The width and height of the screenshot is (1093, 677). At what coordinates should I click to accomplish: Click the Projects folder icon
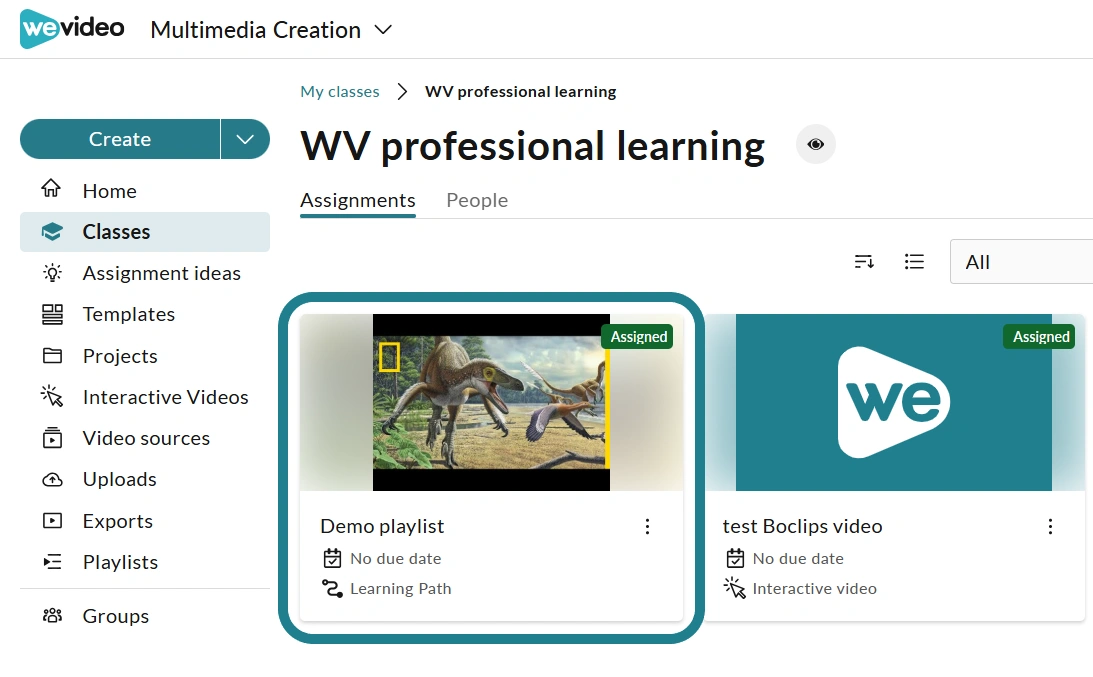click(52, 356)
